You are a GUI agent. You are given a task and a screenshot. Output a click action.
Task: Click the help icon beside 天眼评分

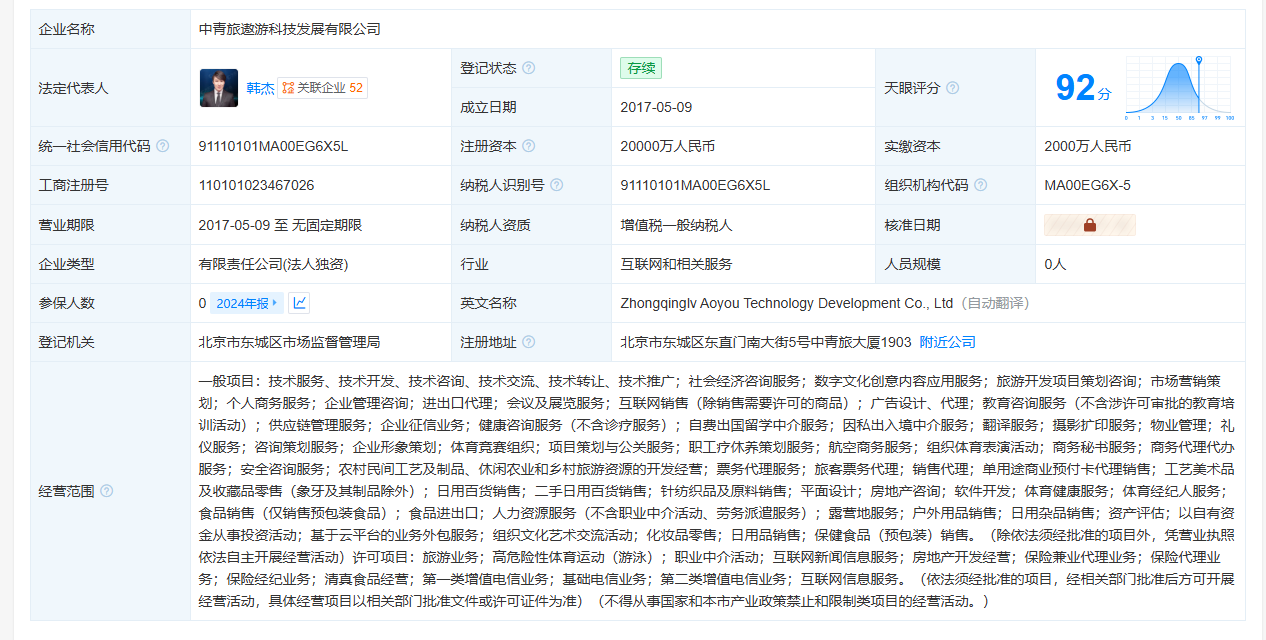coord(952,88)
